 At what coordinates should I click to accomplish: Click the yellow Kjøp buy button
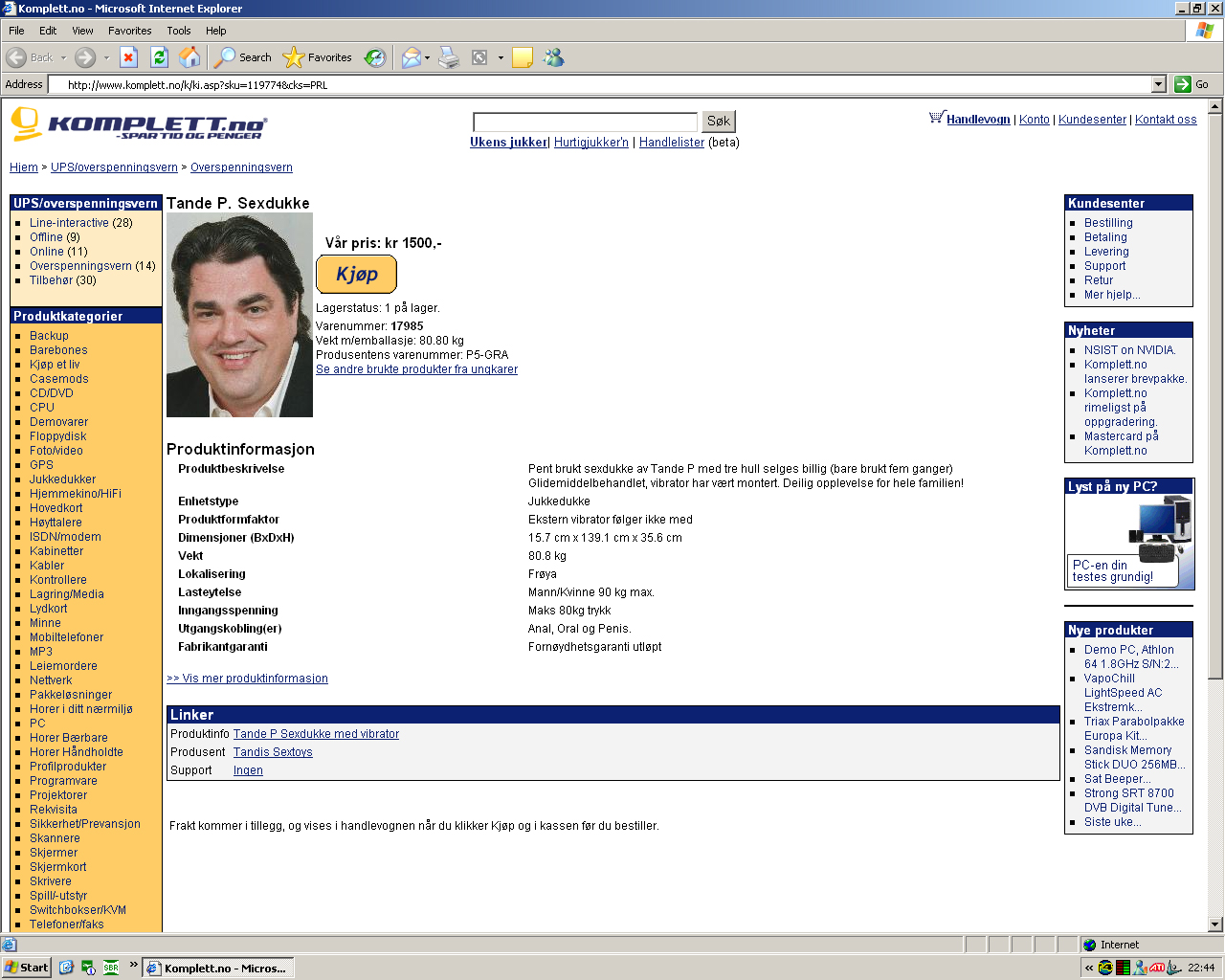(x=356, y=274)
